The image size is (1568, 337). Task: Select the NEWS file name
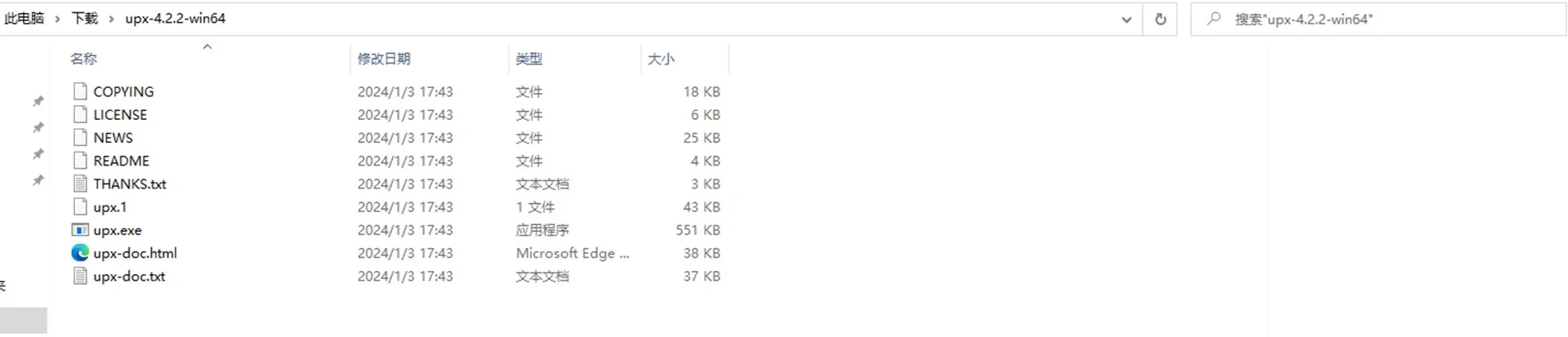(113, 138)
